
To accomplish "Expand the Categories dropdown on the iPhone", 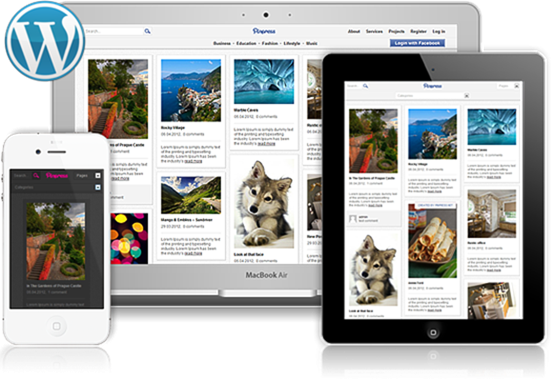I will (x=98, y=187).
